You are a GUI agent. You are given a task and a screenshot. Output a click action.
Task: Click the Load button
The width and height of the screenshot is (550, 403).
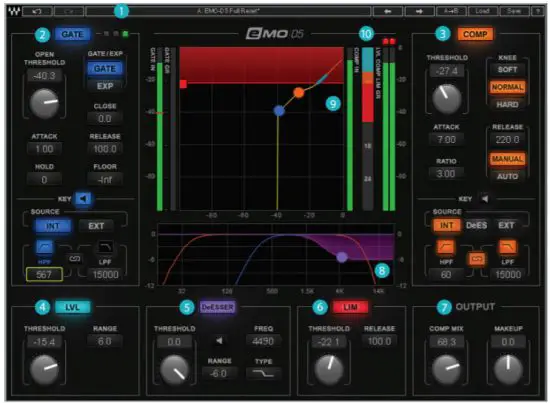482,11
